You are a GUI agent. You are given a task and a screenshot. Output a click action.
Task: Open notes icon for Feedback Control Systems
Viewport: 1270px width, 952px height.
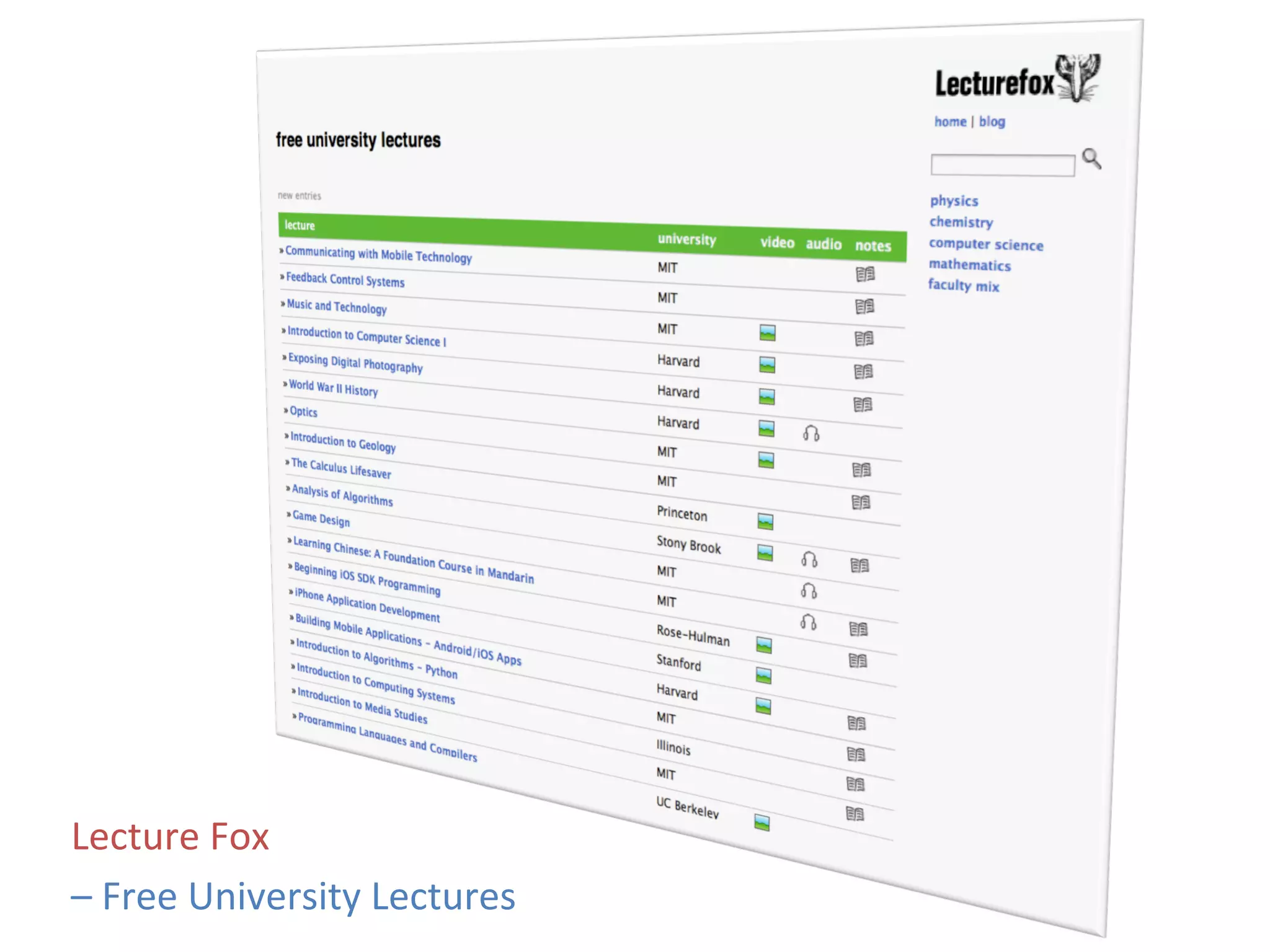pos(864,306)
